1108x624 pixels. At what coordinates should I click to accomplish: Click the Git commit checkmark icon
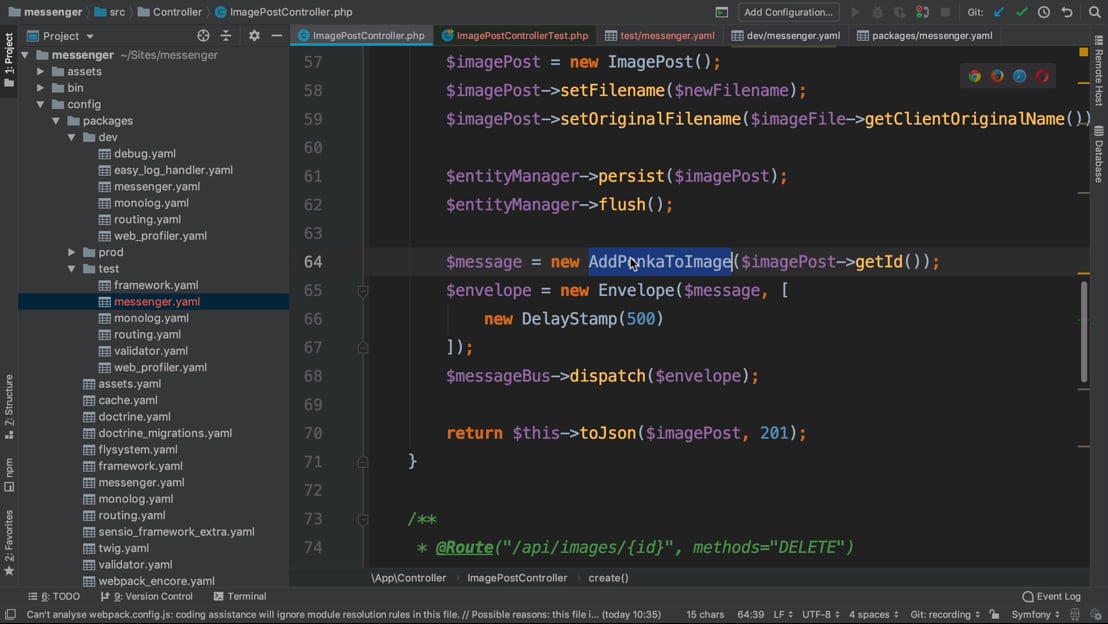point(1021,12)
